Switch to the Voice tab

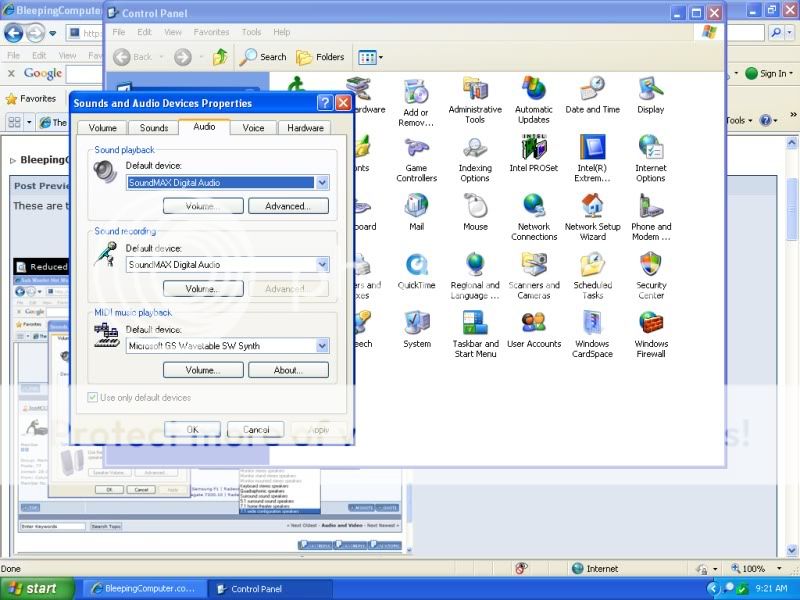pyautogui.click(x=254, y=128)
